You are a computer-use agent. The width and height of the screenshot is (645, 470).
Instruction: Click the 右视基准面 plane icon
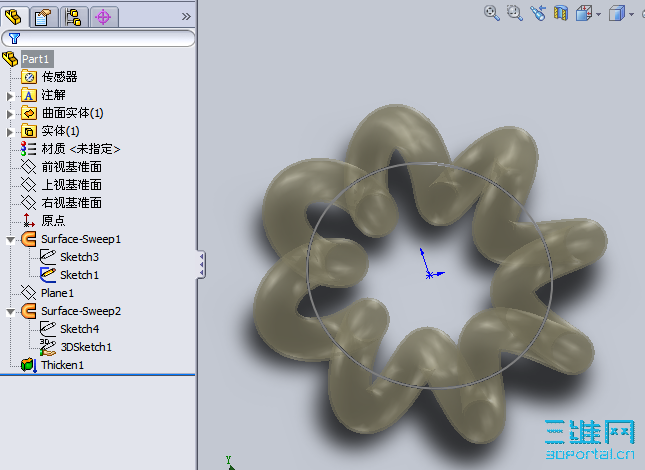pos(28,203)
